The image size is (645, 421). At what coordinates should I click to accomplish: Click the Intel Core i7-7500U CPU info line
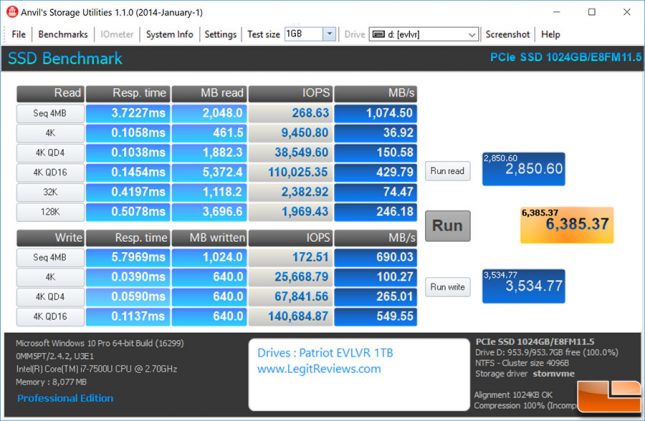(96, 369)
